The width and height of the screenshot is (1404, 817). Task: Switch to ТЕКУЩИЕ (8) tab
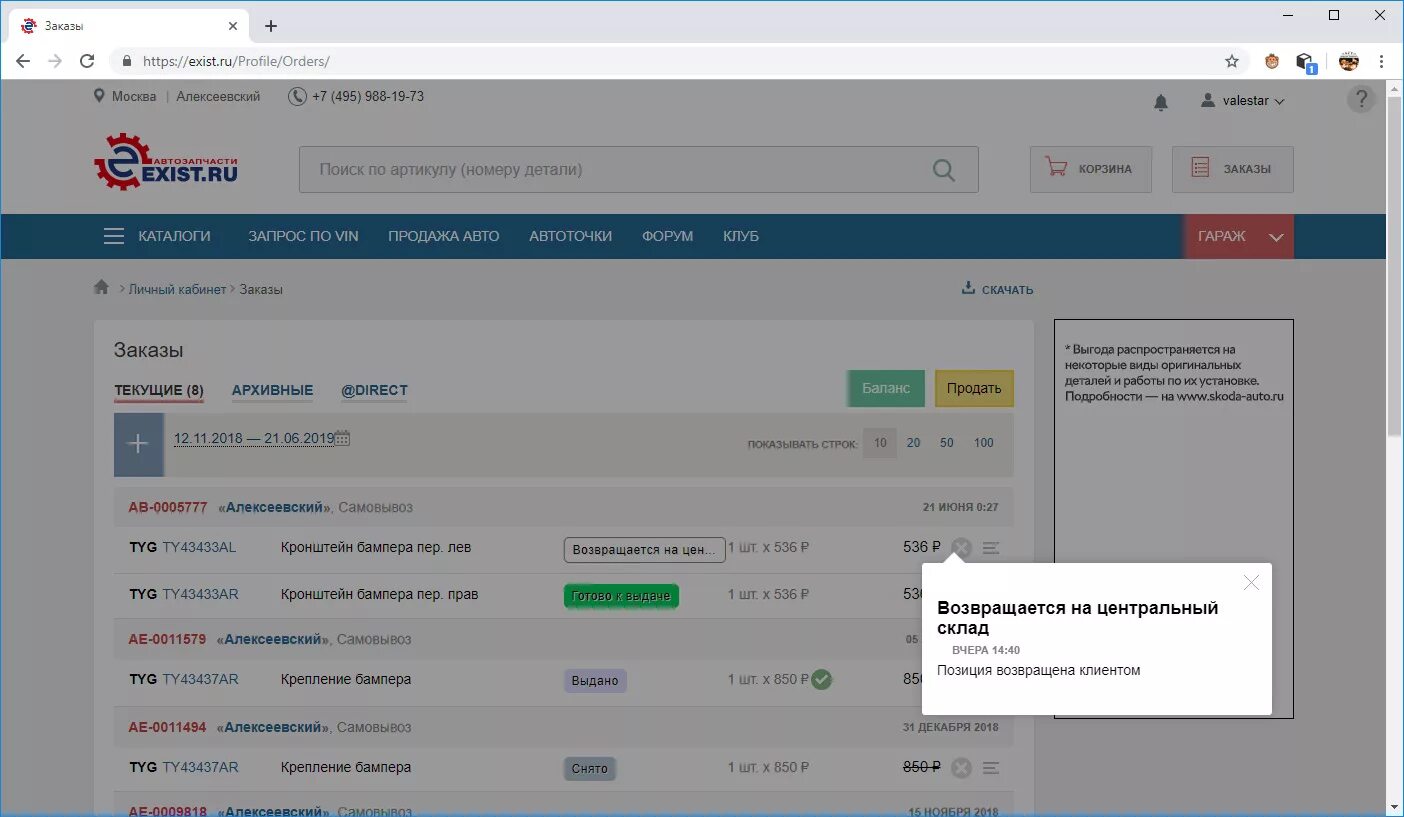159,391
